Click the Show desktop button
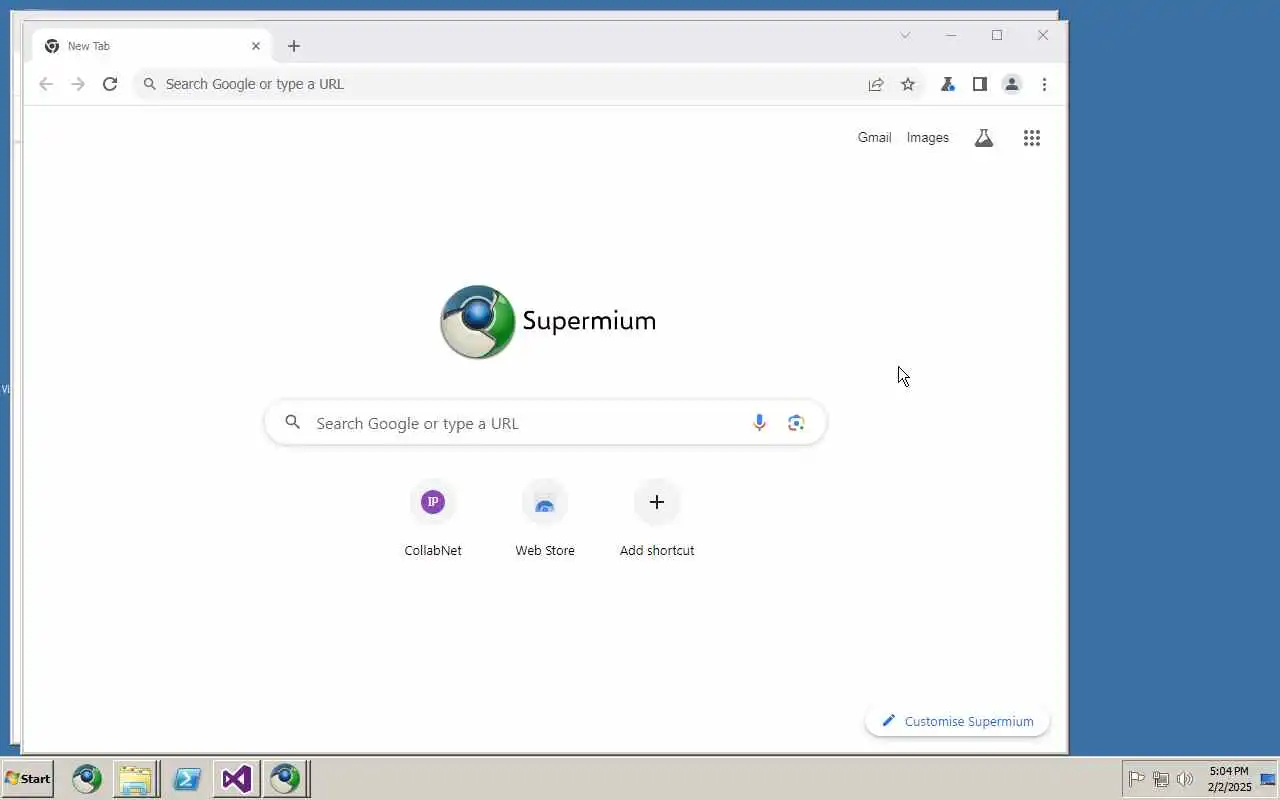Viewport: 1280px width, 800px height. pyautogui.click(x=1269, y=779)
